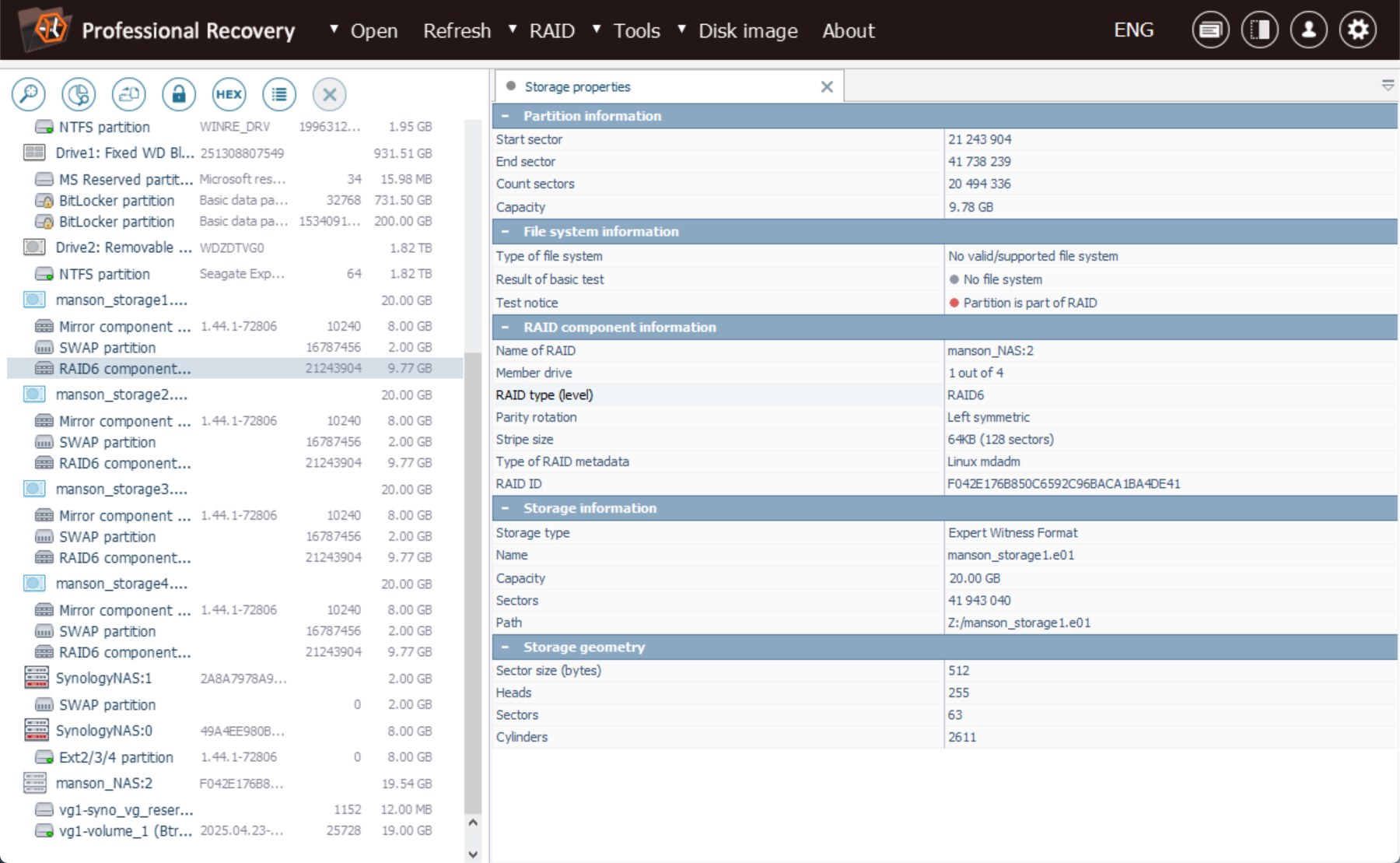The width and height of the screenshot is (1400, 863).
Task: Click the scan/search magnifier toolbar icon
Action: click(29, 94)
